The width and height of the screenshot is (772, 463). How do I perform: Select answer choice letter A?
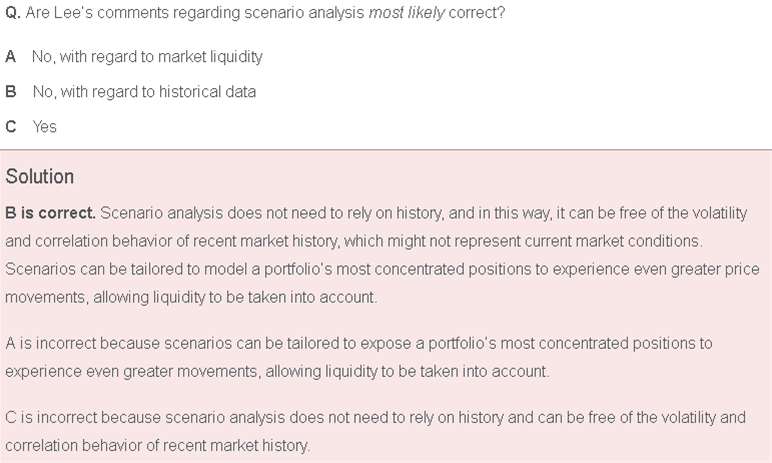pos(10,57)
